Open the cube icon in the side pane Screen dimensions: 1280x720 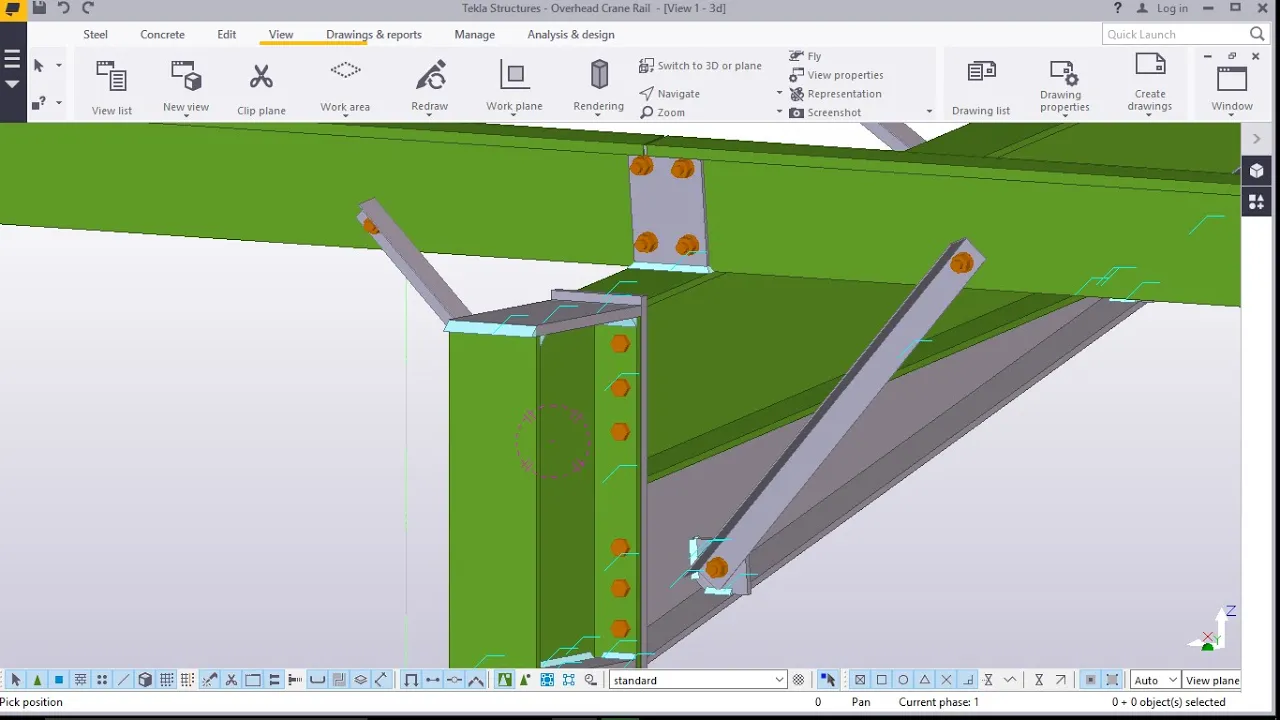click(1257, 171)
